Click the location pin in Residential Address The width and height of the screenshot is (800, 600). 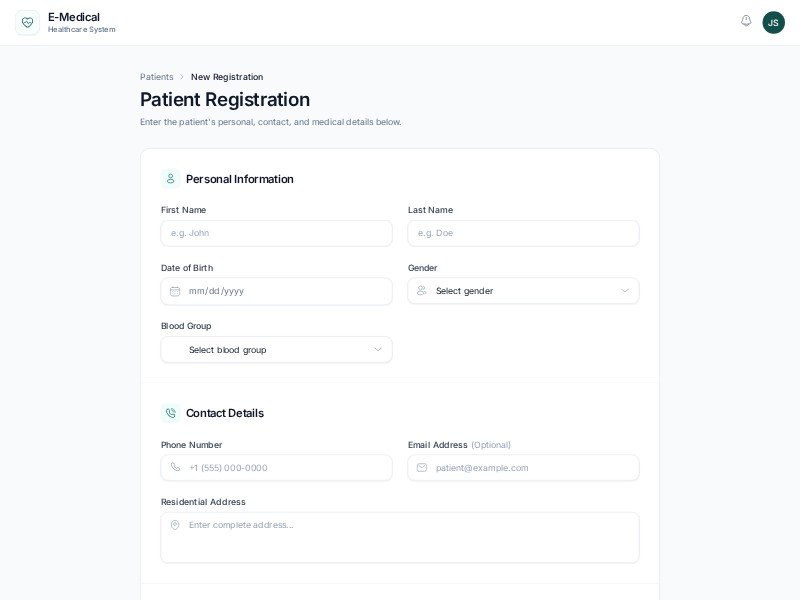(x=175, y=525)
